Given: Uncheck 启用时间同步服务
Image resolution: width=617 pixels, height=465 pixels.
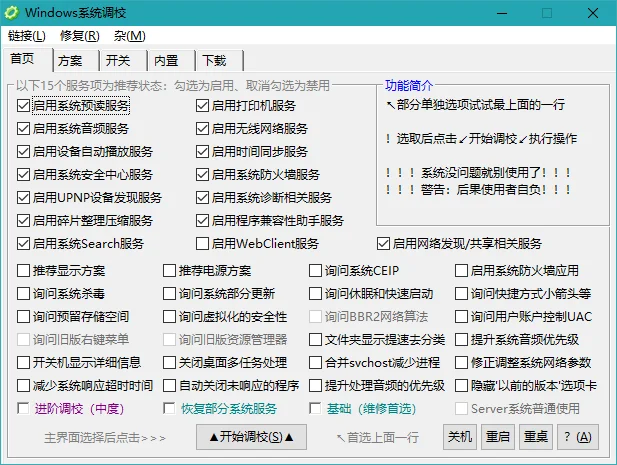Looking at the screenshot, I should pyautogui.click(x=202, y=151).
